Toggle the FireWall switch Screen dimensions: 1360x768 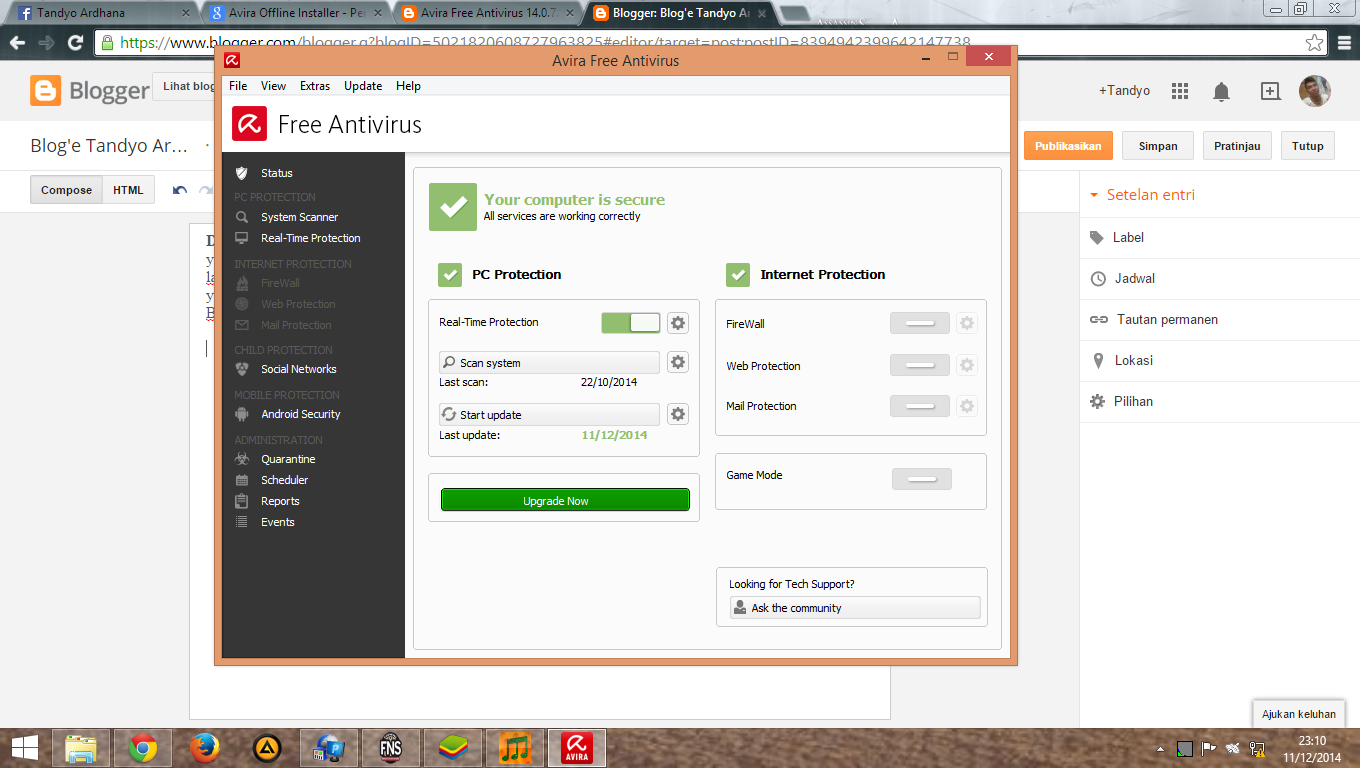pos(920,323)
